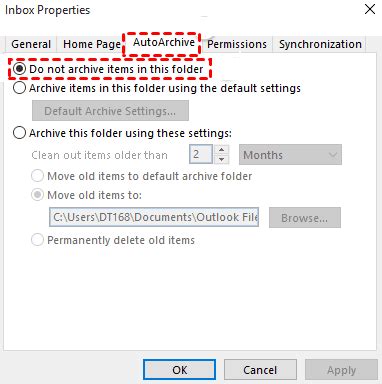Select Do not archive items in this folder
Viewport: 382px width, 384px height.
(108, 69)
